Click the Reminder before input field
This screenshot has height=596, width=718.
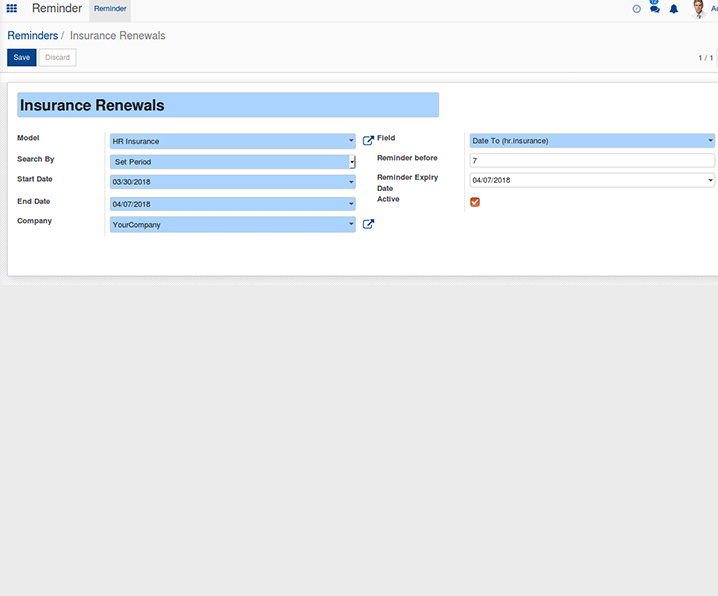[591, 160]
